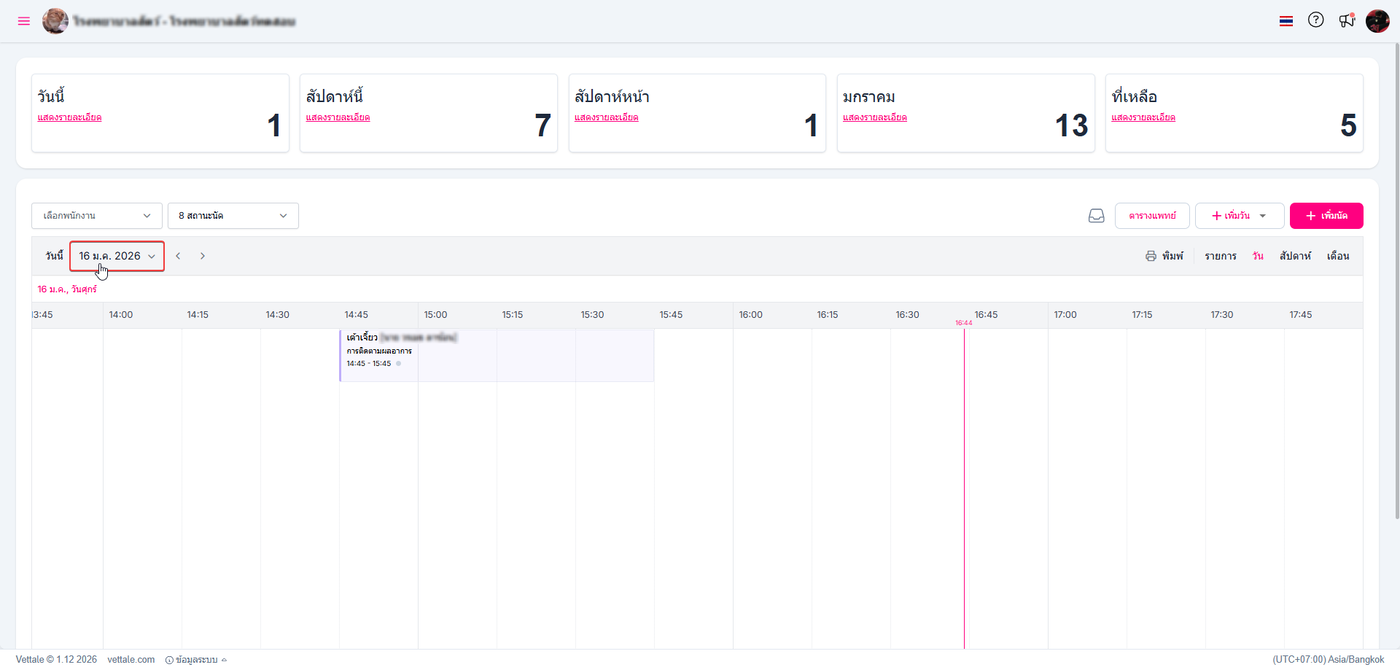The image size is (1400, 670).
Task: Open the inbox tray icon
Action: tap(1096, 216)
